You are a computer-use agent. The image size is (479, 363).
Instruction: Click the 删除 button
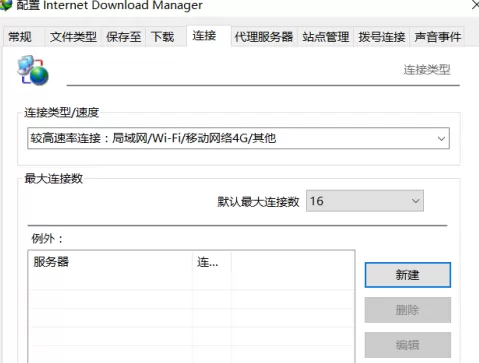click(408, 310)
